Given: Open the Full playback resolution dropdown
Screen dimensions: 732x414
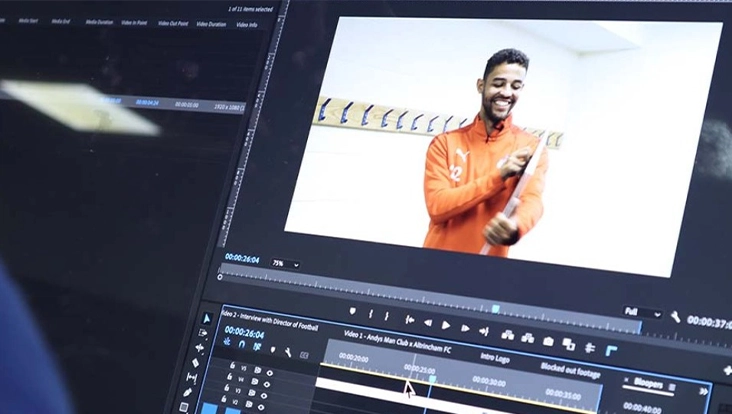Looking at the screenshot, I should [x=642, y=313].
